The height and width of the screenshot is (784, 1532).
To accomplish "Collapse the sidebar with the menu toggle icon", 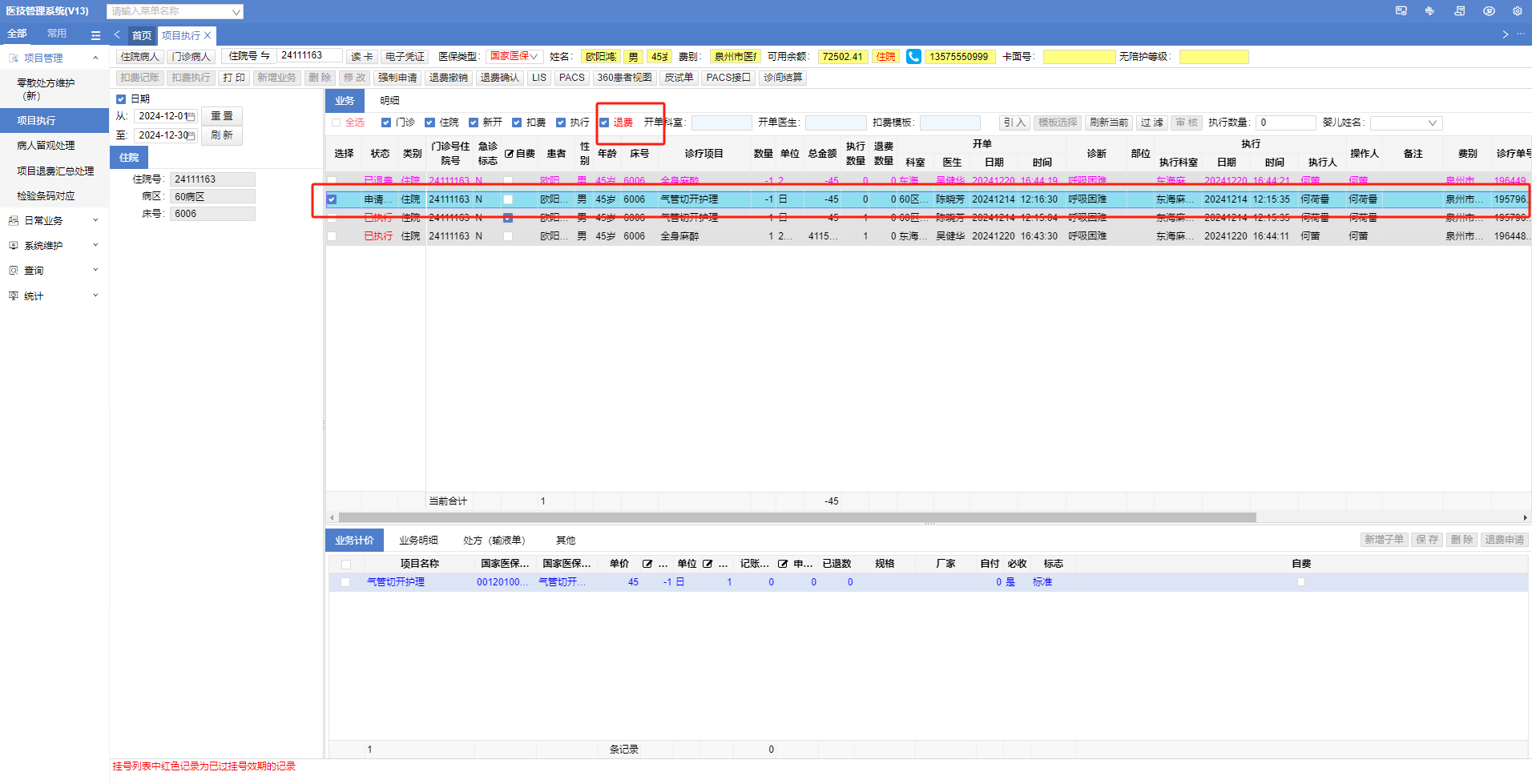I will [96, 35].
